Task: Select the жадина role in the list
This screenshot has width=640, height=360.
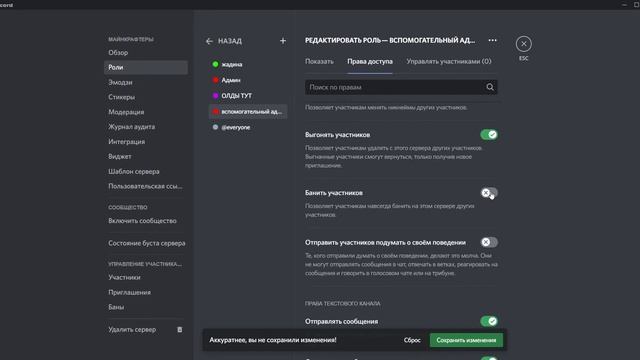Action: (248, 64)
